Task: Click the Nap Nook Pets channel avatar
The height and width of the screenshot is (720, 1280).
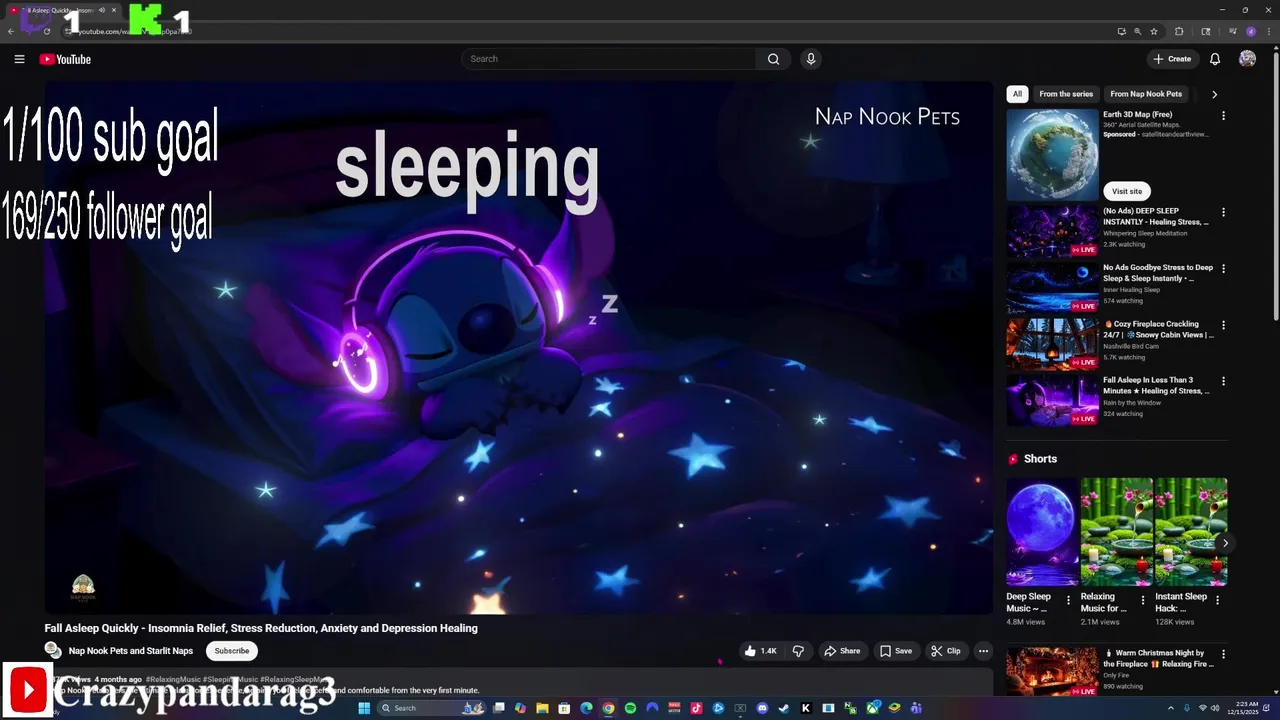Action: tap(53, 651)
